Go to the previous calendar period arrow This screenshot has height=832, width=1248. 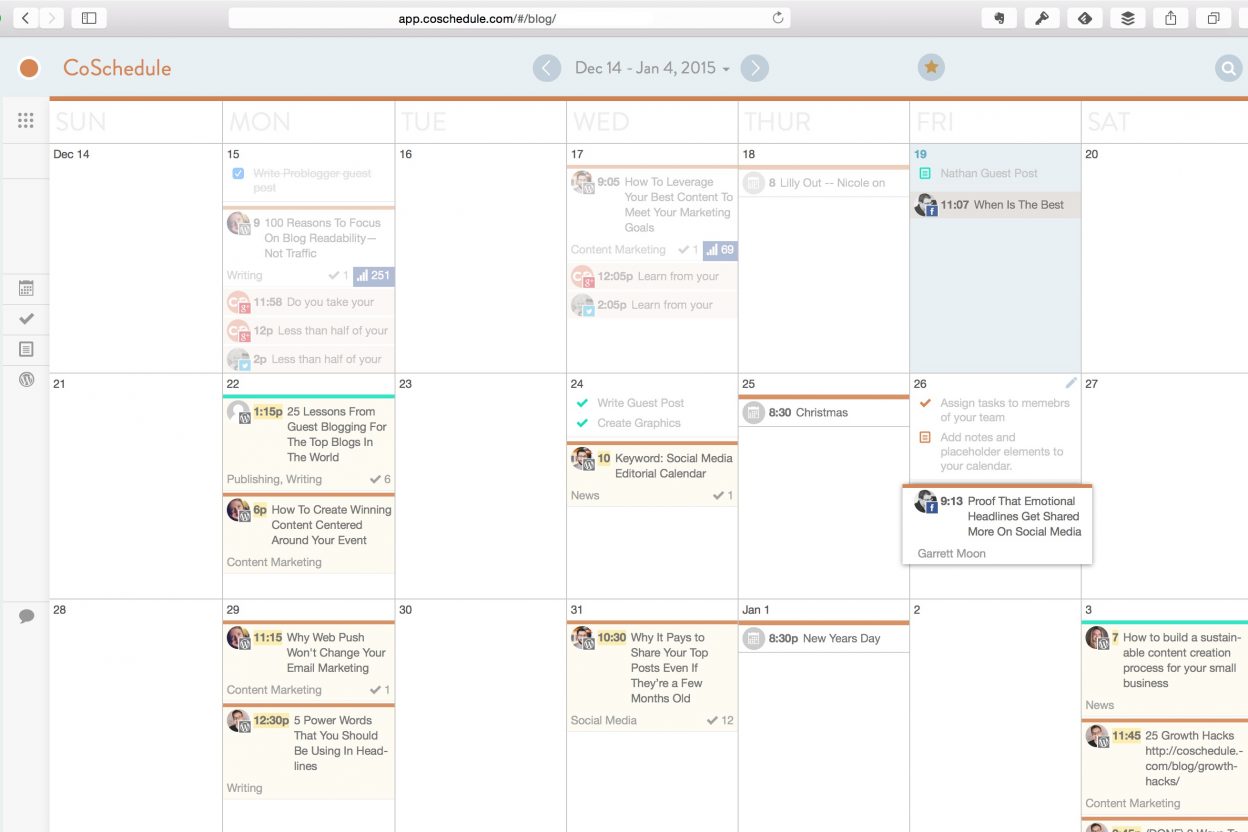click(x=546, y=68)
